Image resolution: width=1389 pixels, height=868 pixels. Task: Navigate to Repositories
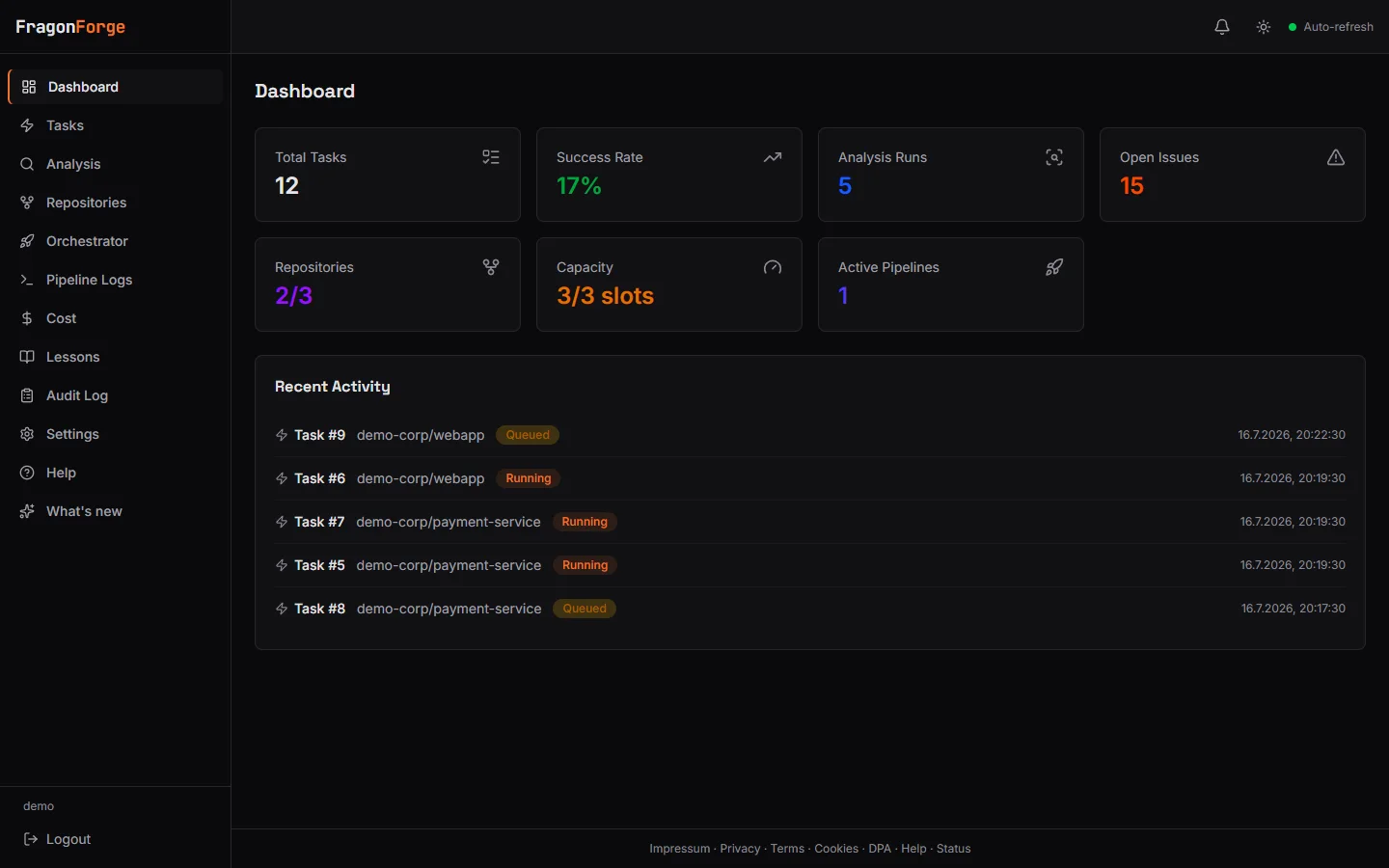(x=116, y=203)
